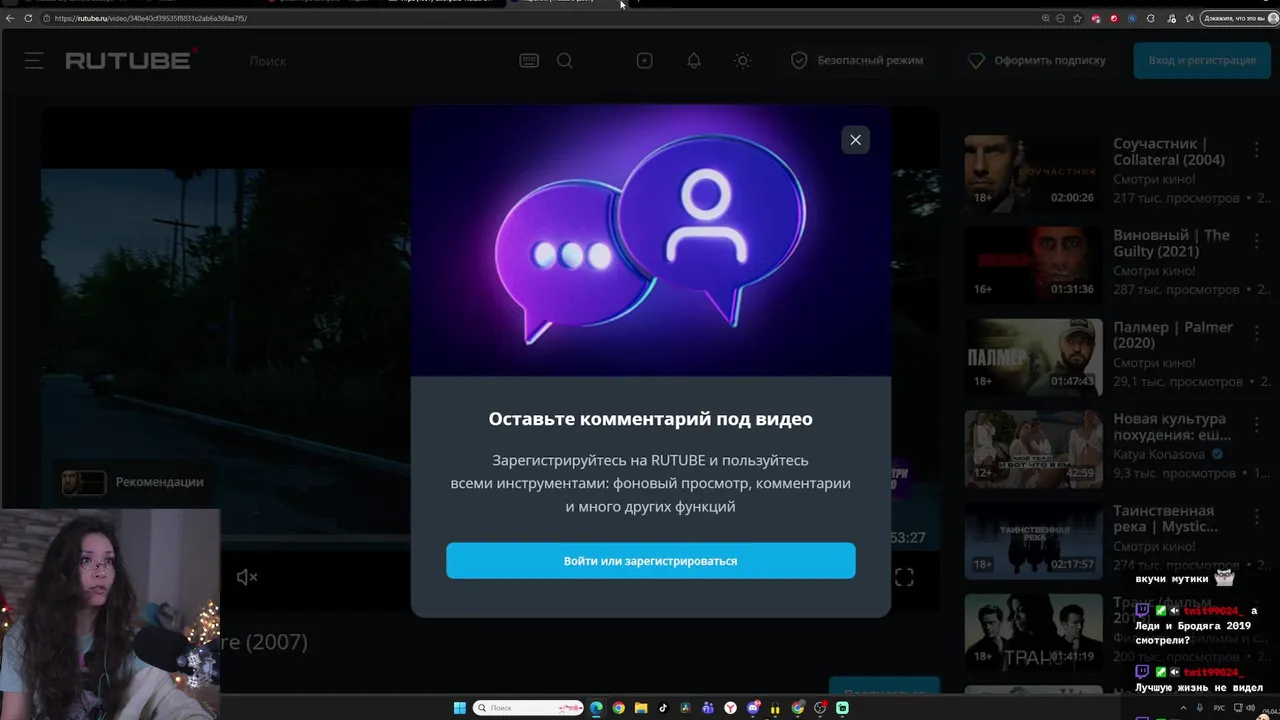Open options for Новая культура похудения video
Screen dimensions: 1280x720
[x=1257, y=427]
